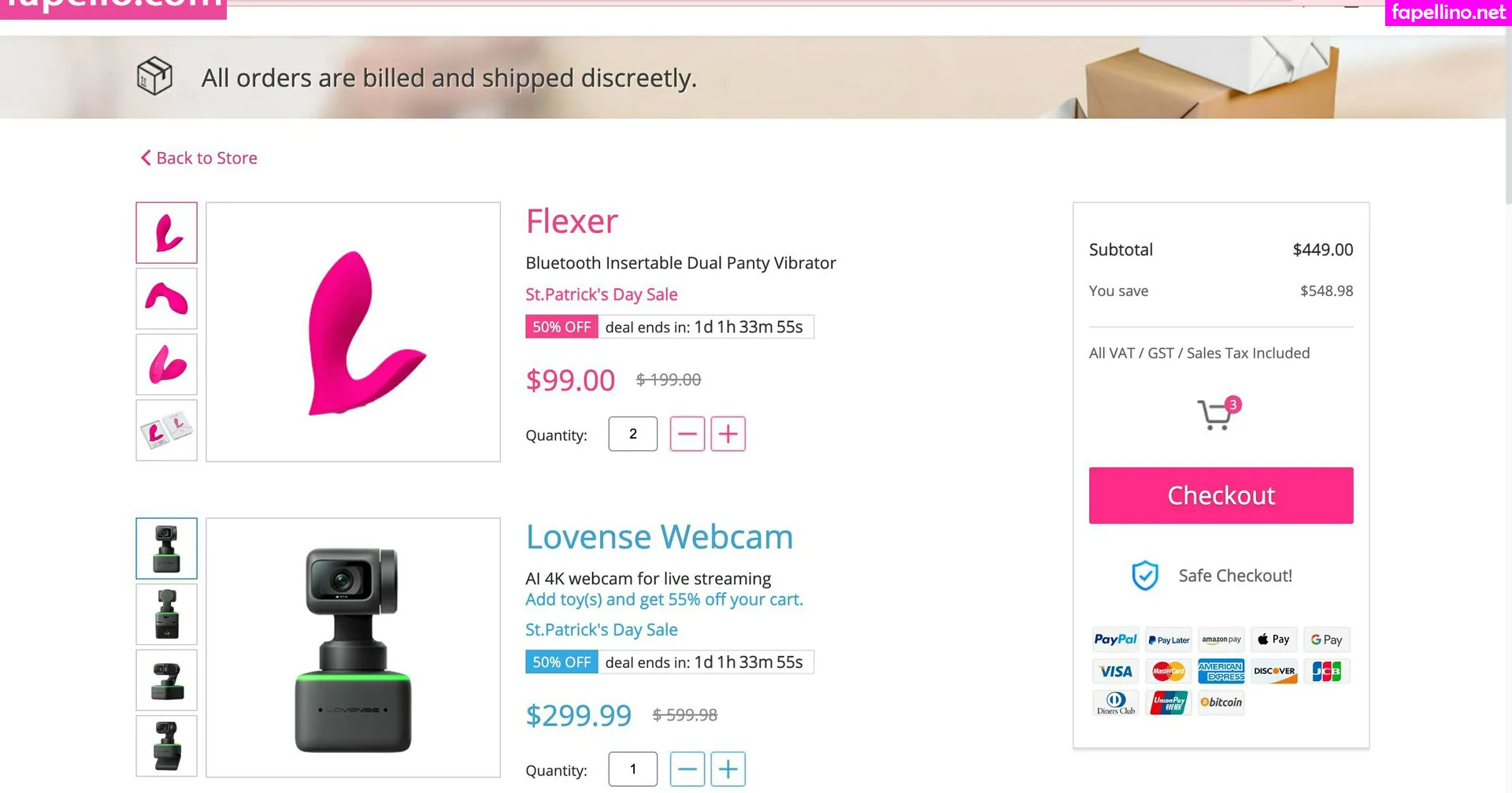Open the Lovense Webcam product title
The image size is (1512, 793).
click(x=659, y=537)
